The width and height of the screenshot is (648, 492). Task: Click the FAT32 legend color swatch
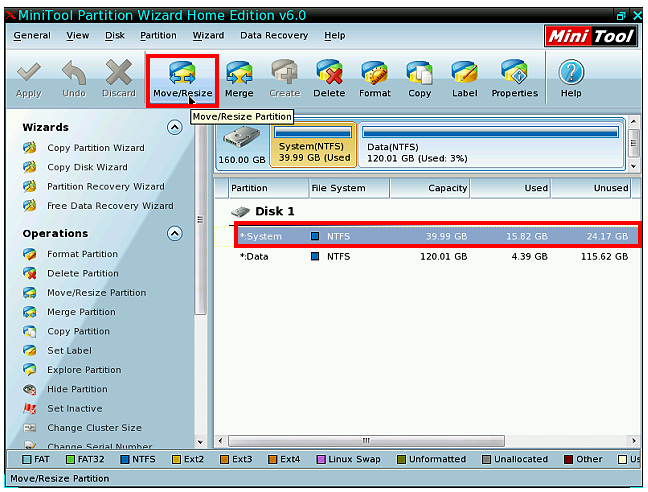coord(71,459)
